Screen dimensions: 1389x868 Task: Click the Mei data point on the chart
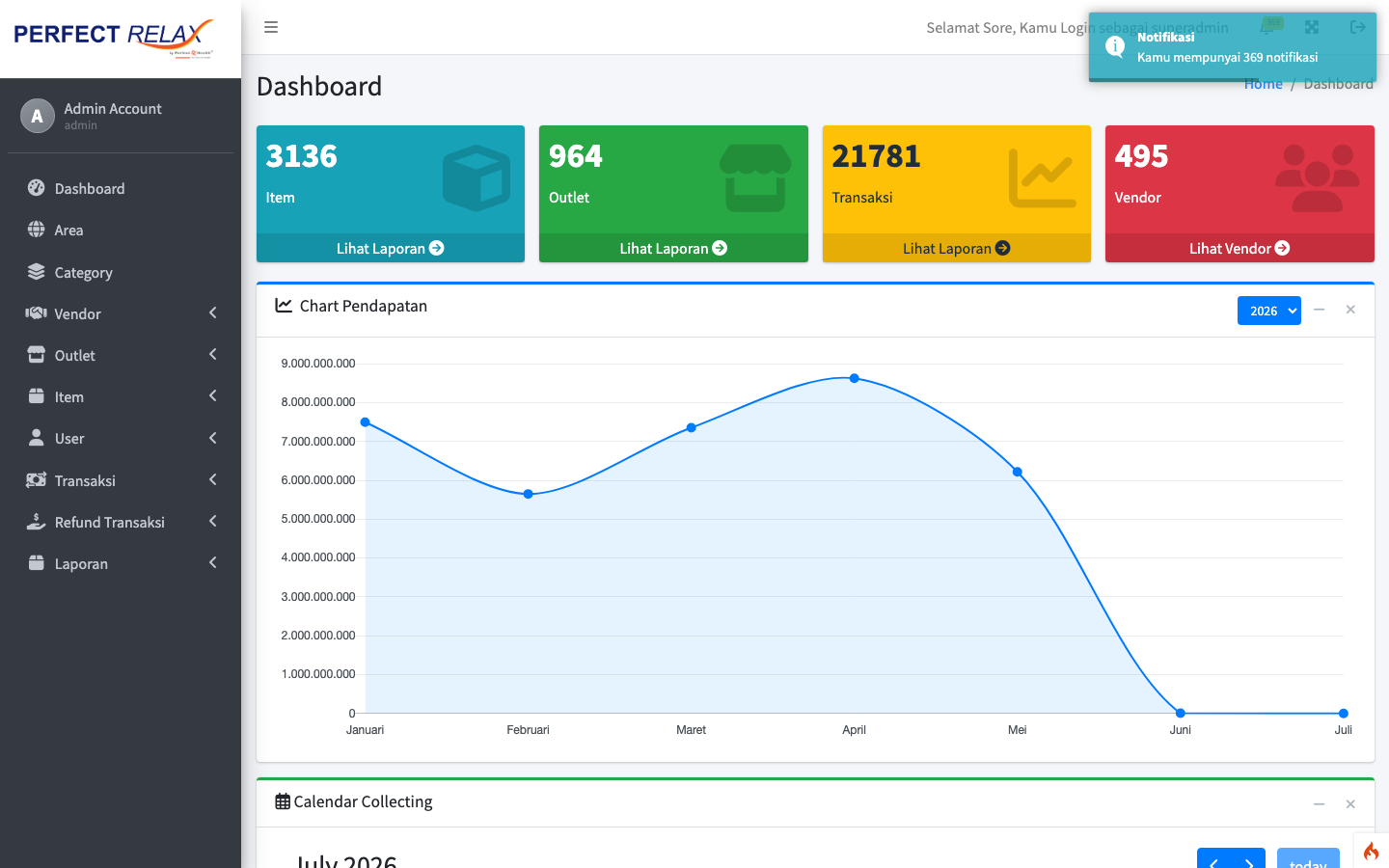click(1018, 472)
